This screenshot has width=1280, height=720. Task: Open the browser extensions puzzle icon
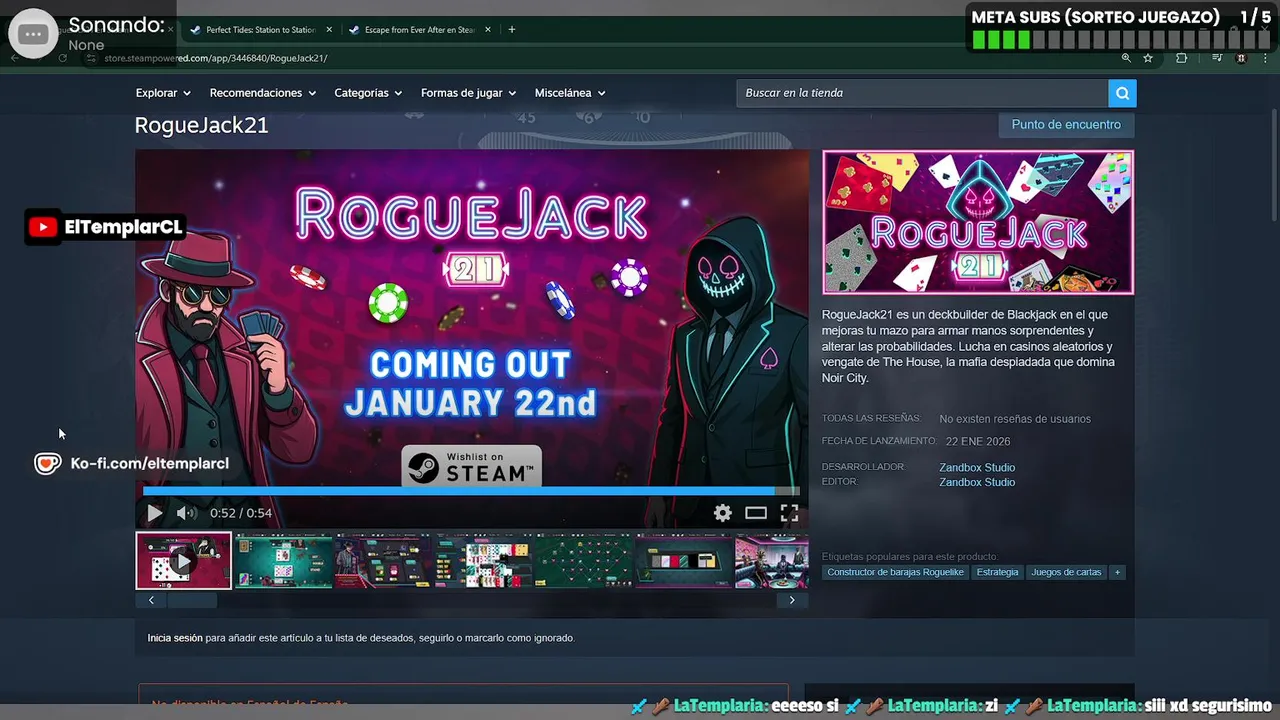click(1181, 58)
